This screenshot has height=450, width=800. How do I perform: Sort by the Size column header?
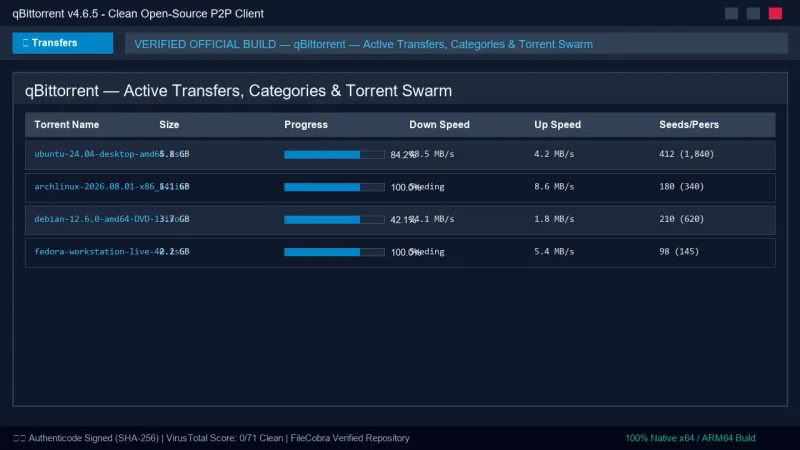(x=169, y=124)
